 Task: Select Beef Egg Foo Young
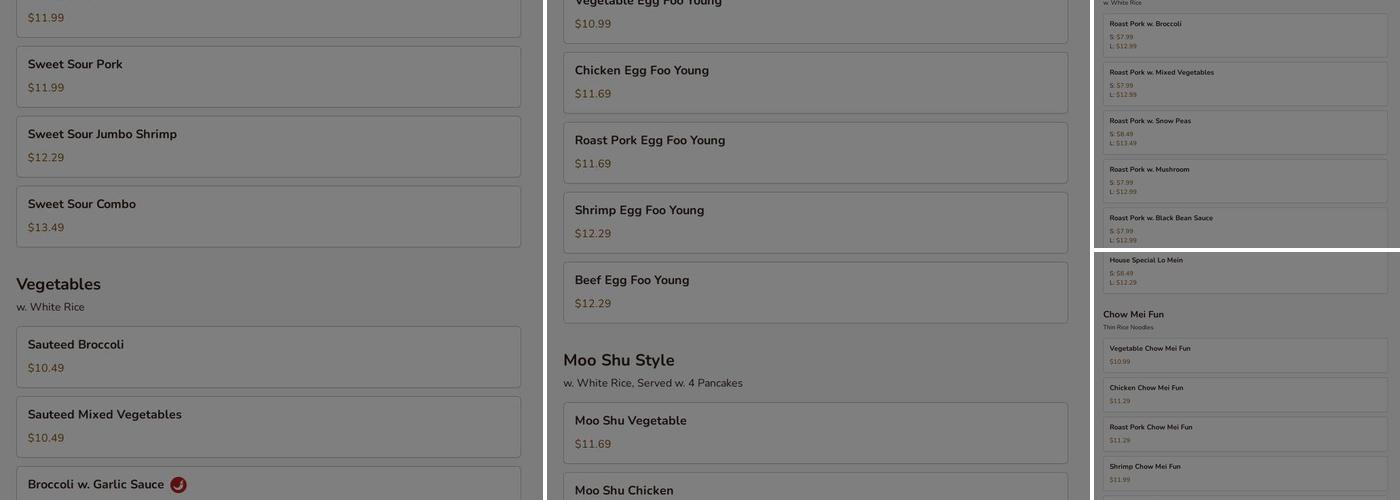click(815, 292)
